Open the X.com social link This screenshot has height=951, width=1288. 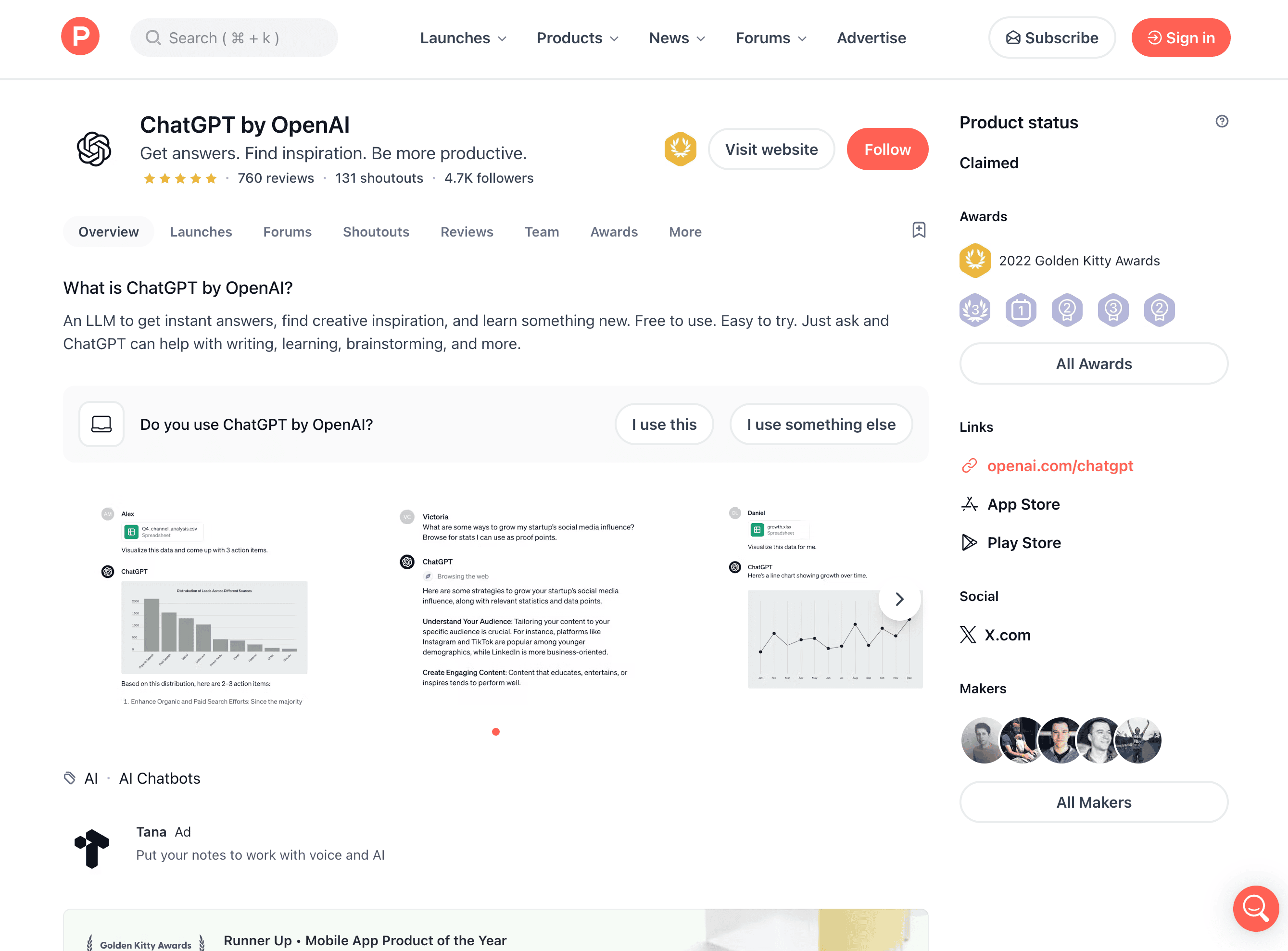point(996,635)
